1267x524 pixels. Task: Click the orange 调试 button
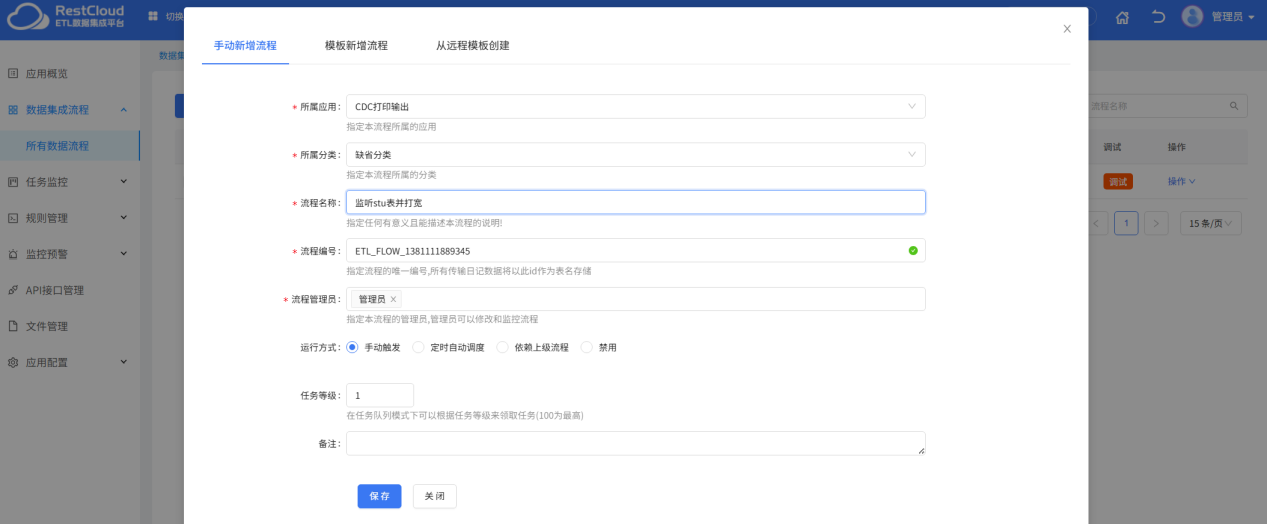1117,181
